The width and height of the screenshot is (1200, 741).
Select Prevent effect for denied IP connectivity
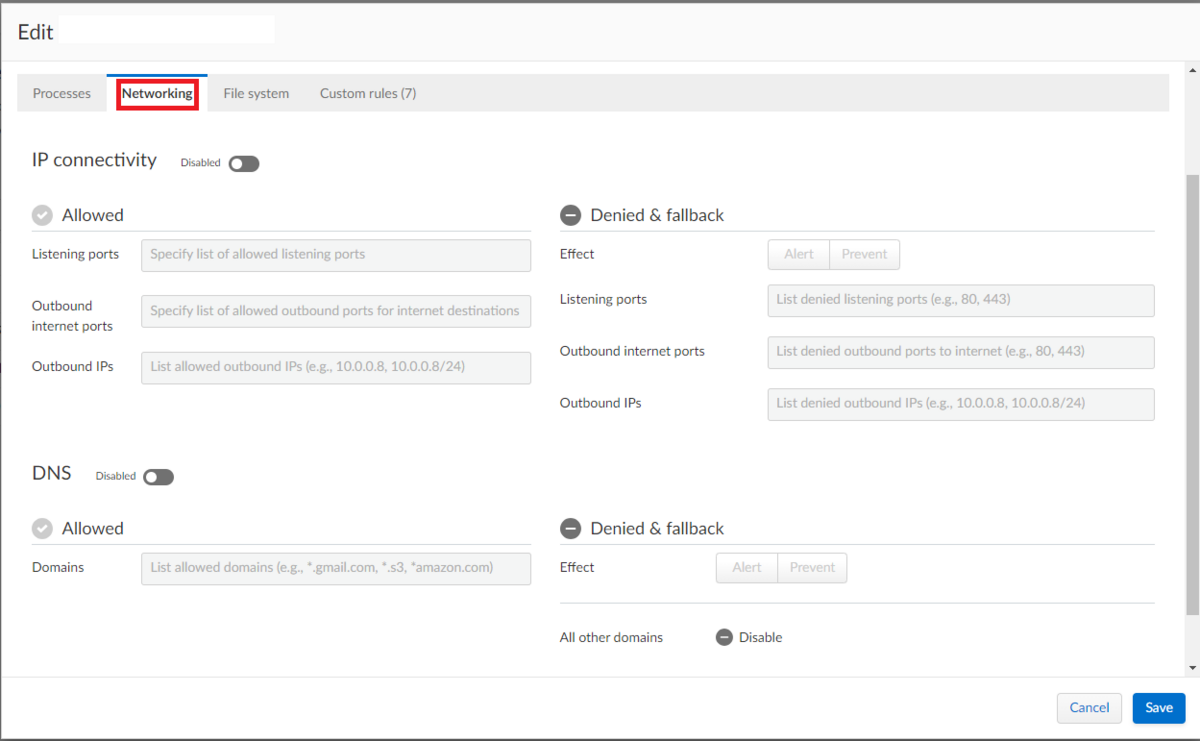864,254
